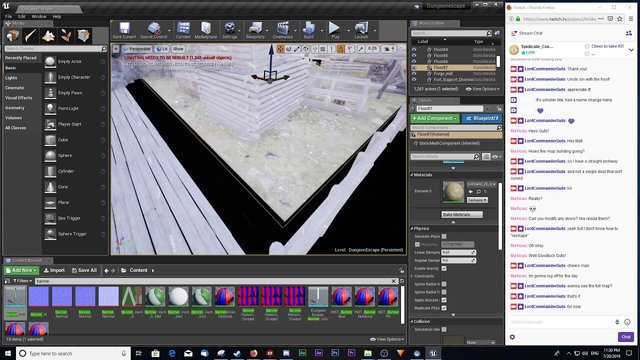Open Unreal Editor from Windows taskbar
Image resolution: width=640 pixels, height=360 pixels.
(433, 353)
